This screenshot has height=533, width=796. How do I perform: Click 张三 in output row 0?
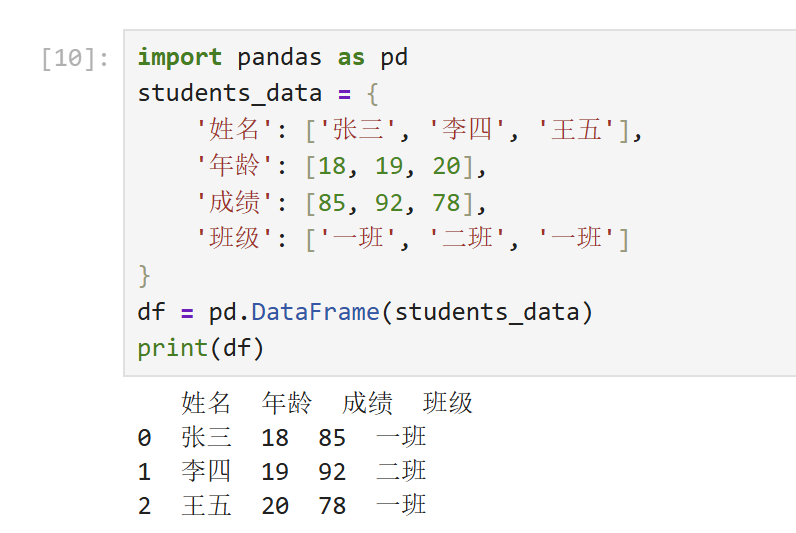pos(207,438)
